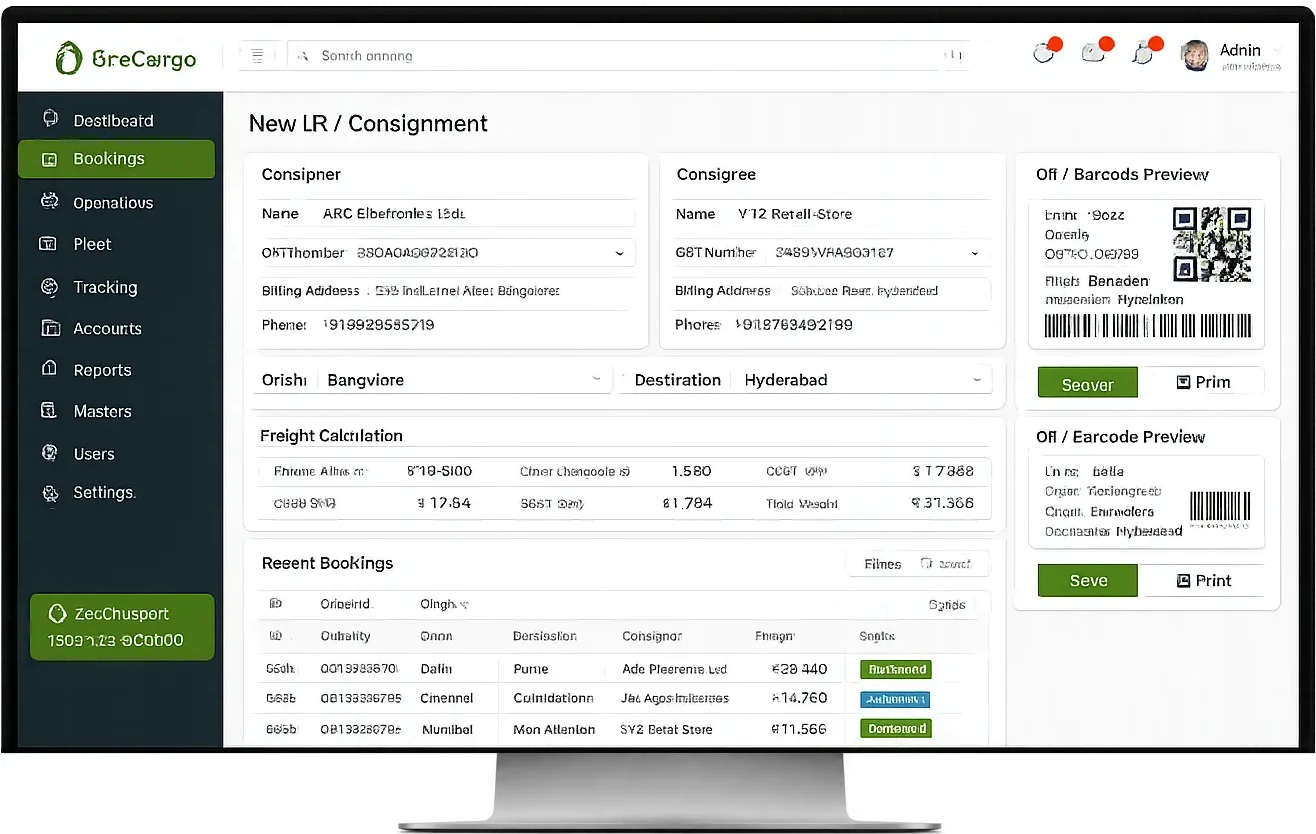This screenshot has width=1316, height=834.
Task: Click the freight amount 28 440 in the first row
Action: [x=799, y=669]
